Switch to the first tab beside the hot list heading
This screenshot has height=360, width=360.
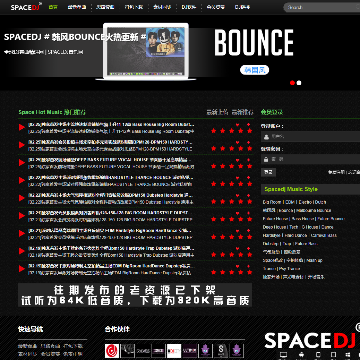(217, 112)
